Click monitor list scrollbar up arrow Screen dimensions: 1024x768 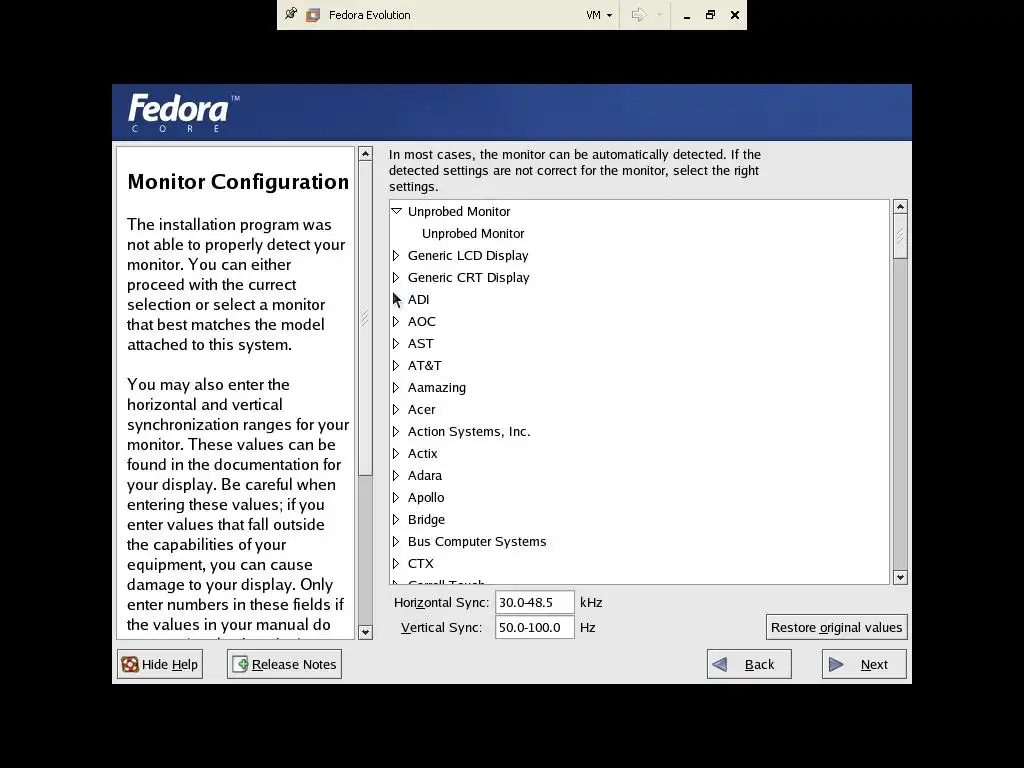901,206
